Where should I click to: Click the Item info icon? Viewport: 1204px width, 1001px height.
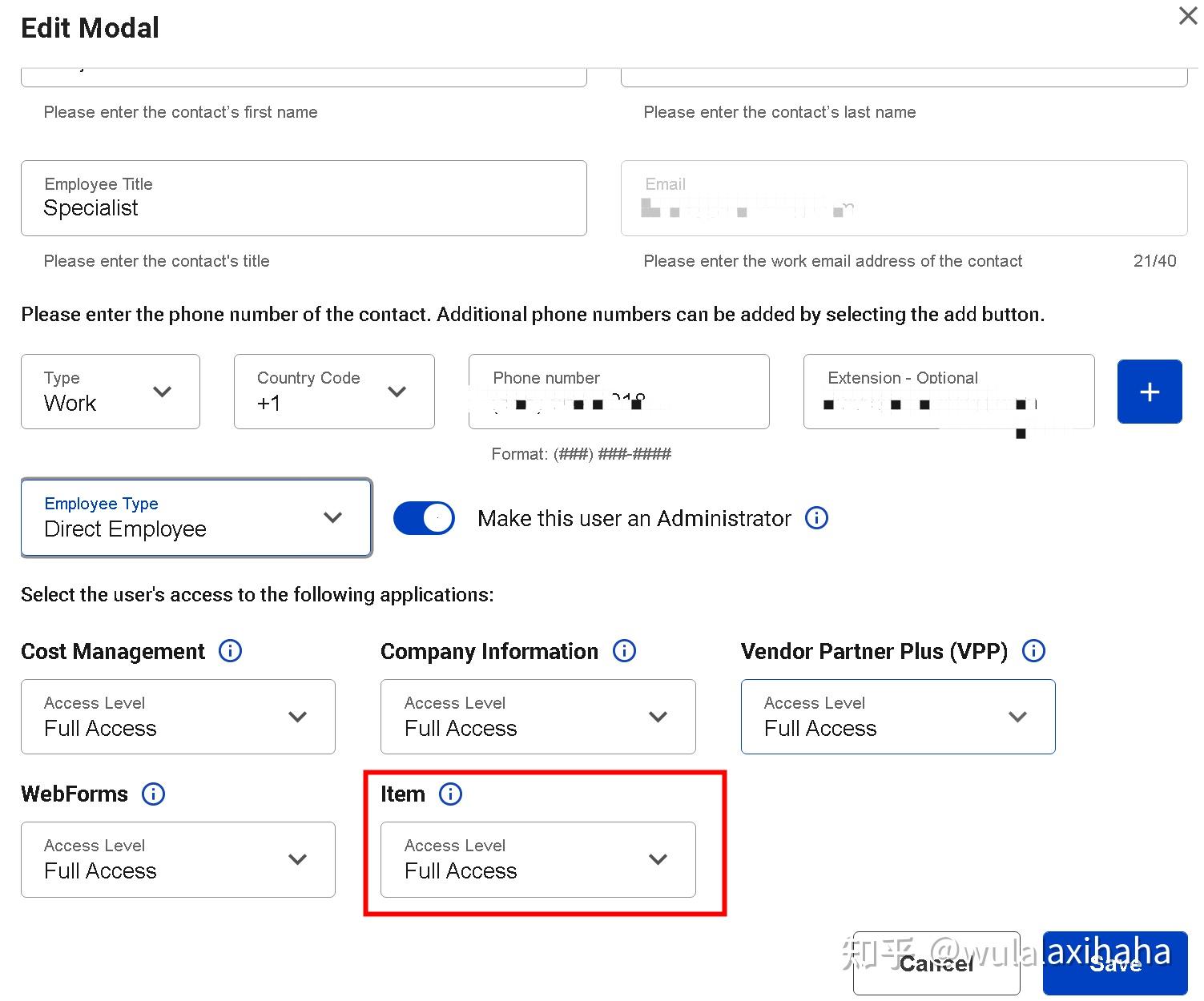[451, 794]
